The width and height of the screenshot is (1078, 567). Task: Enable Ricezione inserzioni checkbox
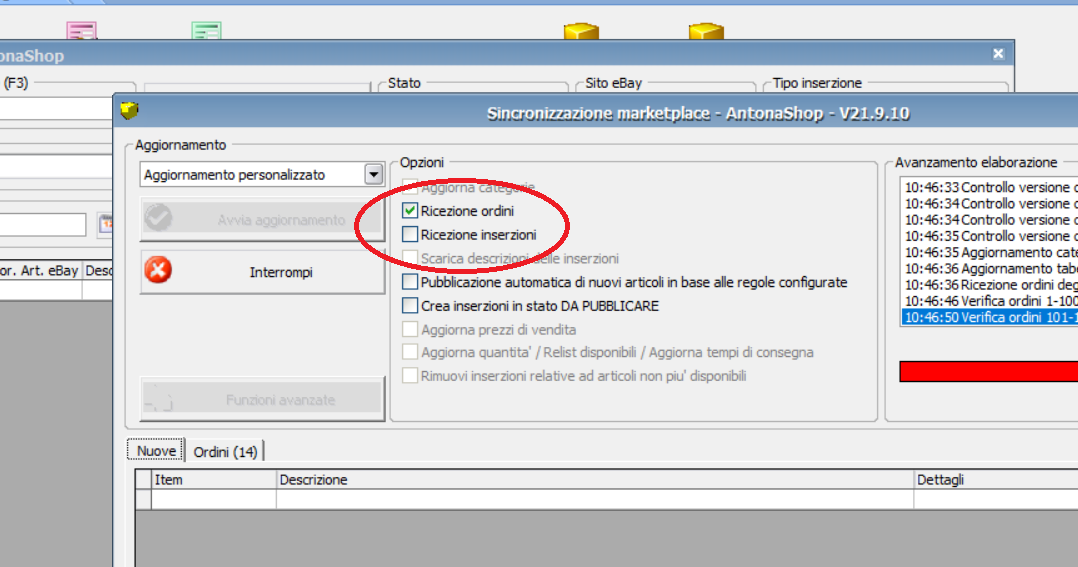point(410,234)
